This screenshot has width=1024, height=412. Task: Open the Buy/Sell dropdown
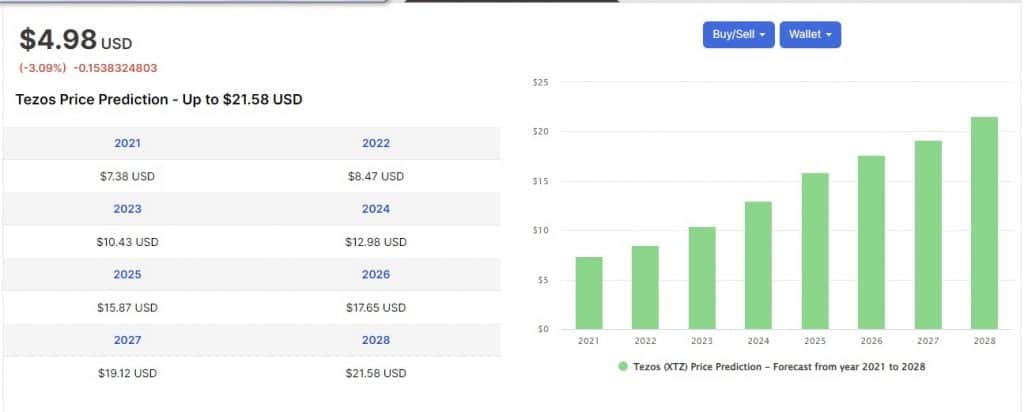pos(738,35)
